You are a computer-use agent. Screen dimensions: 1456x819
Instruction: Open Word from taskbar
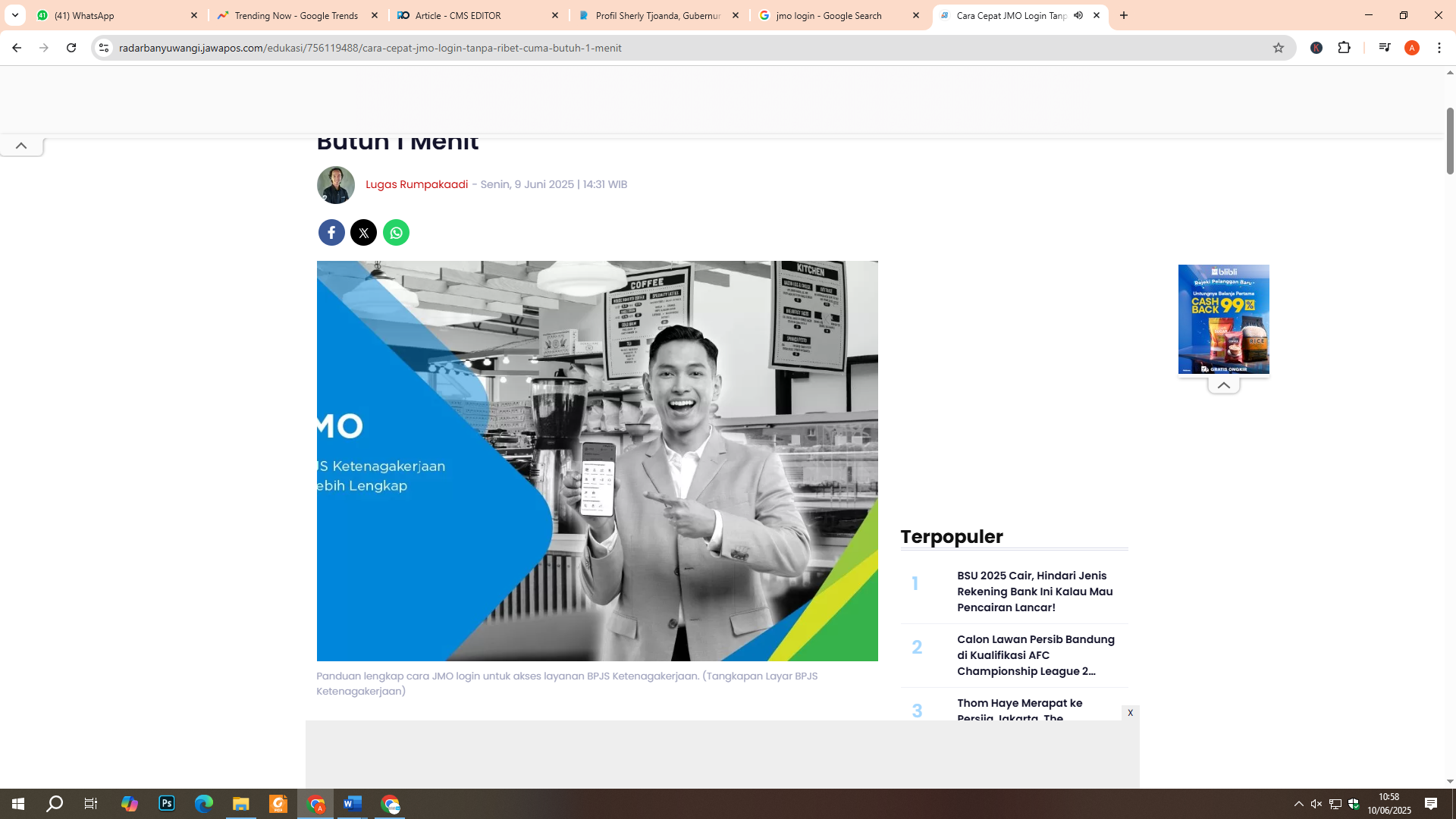(x=353, y=804)
